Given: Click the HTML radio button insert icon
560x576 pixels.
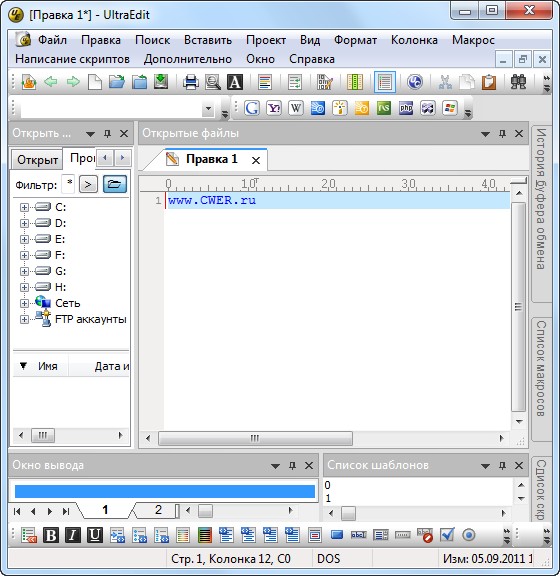Looking at the screenshot, I should click(x=469, y=535).
